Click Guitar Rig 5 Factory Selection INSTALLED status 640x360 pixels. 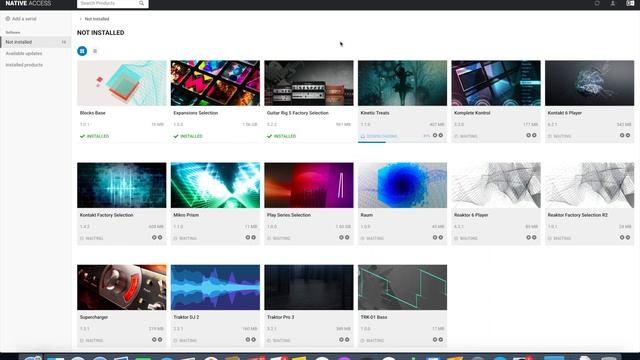(x=281, y=136)
